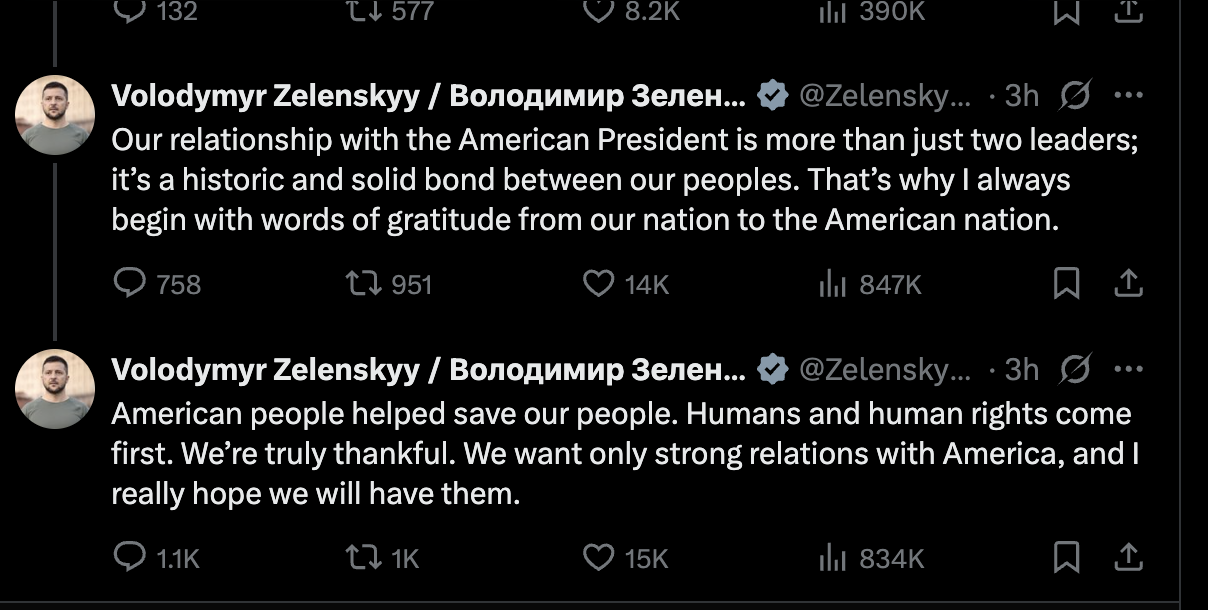Reply to the 'historic and solid bond' tweet
1208x610 pixels.
(130, 285)
